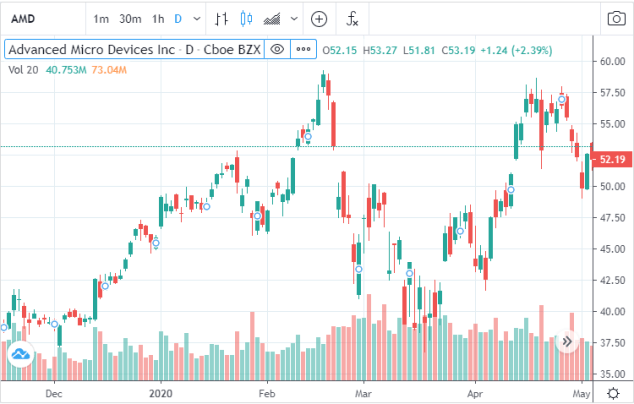Image resolution: width=634 pixels, height=404 pixels.
Task: Switch to the 1m timeframe
Action: tap(101, 19)
